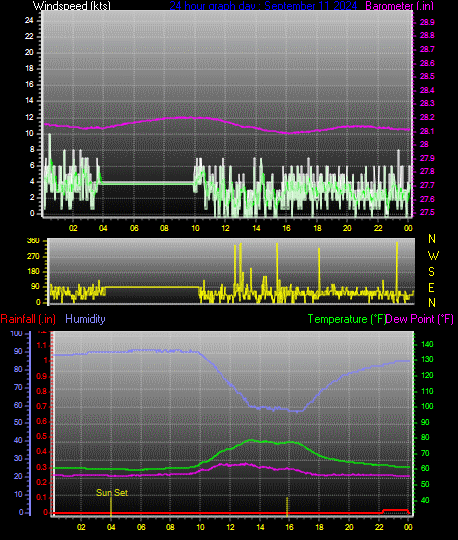The width and height of the screenshot is (458, 540).
Task: Click the 360 degree wind direction tick
Action: (x=33, y=241)
